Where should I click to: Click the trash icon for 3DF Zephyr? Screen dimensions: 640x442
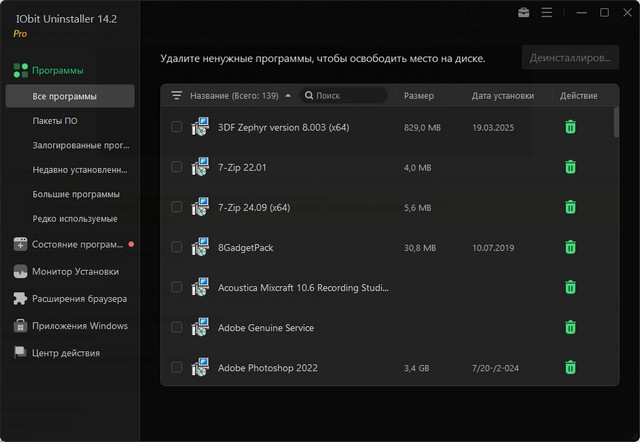(x=570, y=127)
